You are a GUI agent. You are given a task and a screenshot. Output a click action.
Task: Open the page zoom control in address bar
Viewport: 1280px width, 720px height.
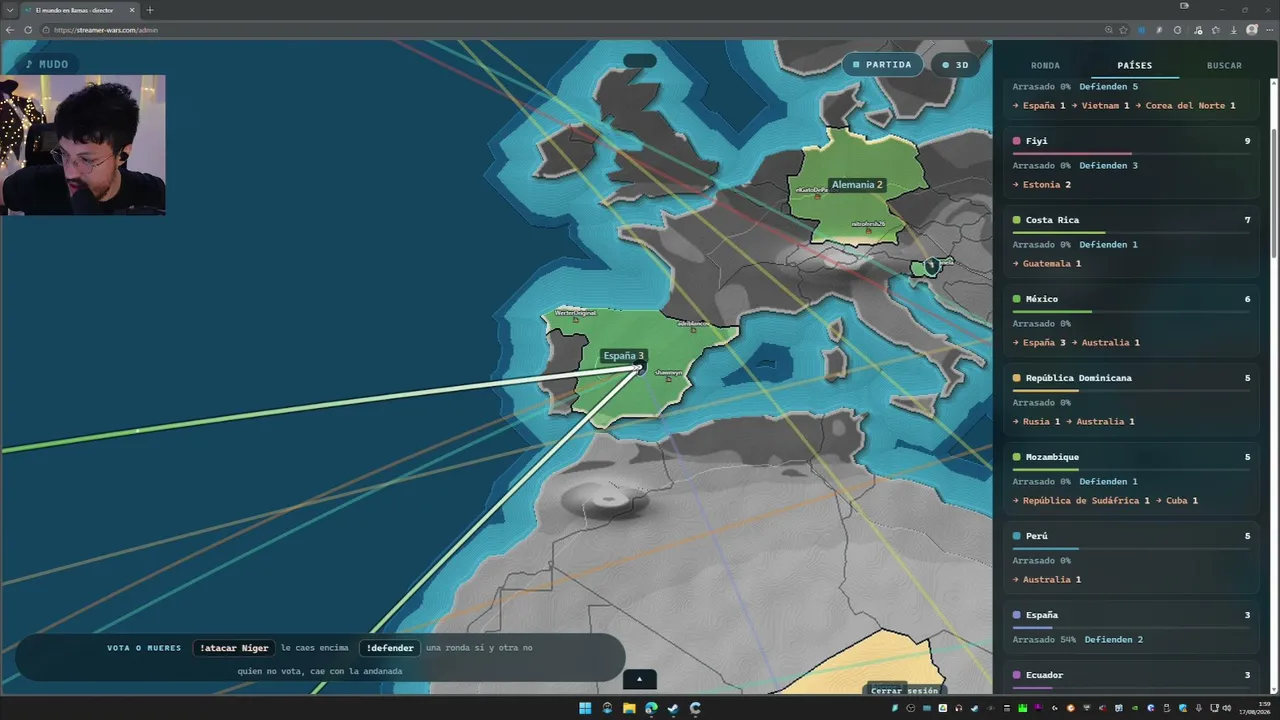click(1108, 30)
